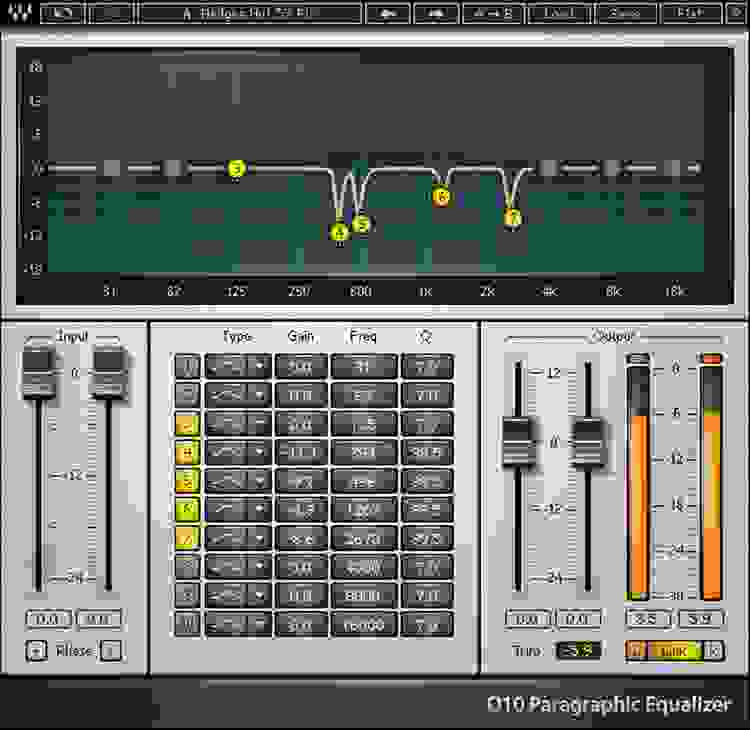This screenshot has height=730, width=750.
Task: Enable the band 9 button
Action: pos(188,596)
